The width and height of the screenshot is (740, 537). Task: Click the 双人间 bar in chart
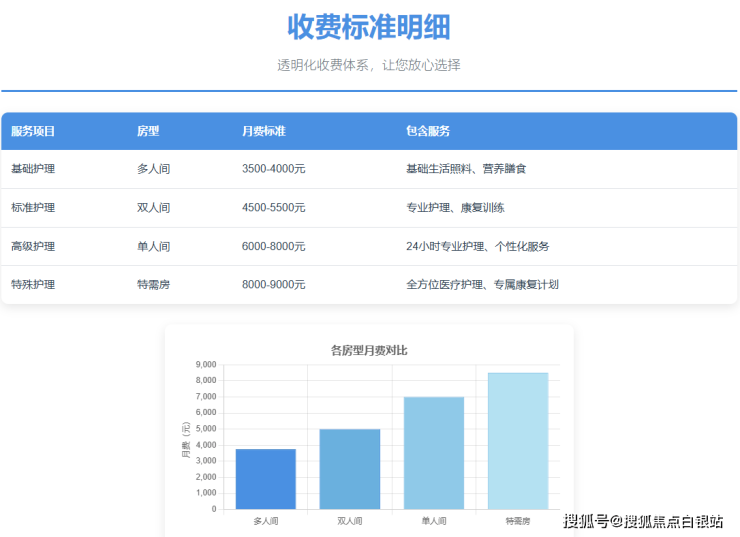coord(349,469)
